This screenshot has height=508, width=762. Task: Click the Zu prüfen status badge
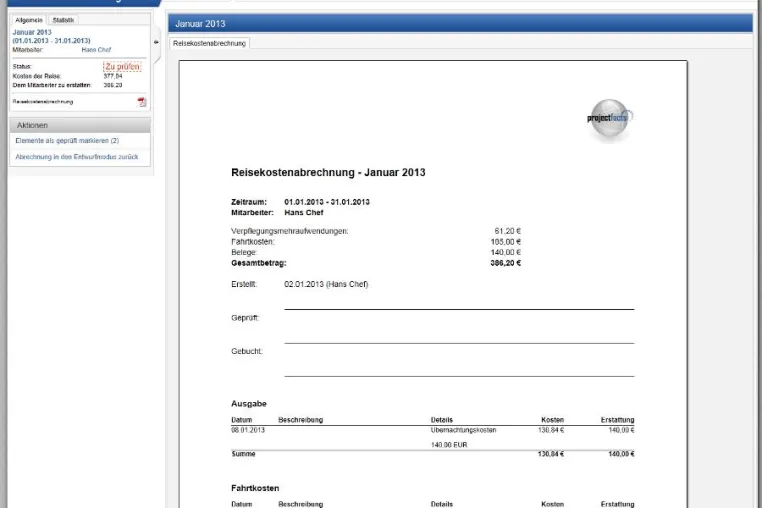pyautogui.click(x=122, y=67)
